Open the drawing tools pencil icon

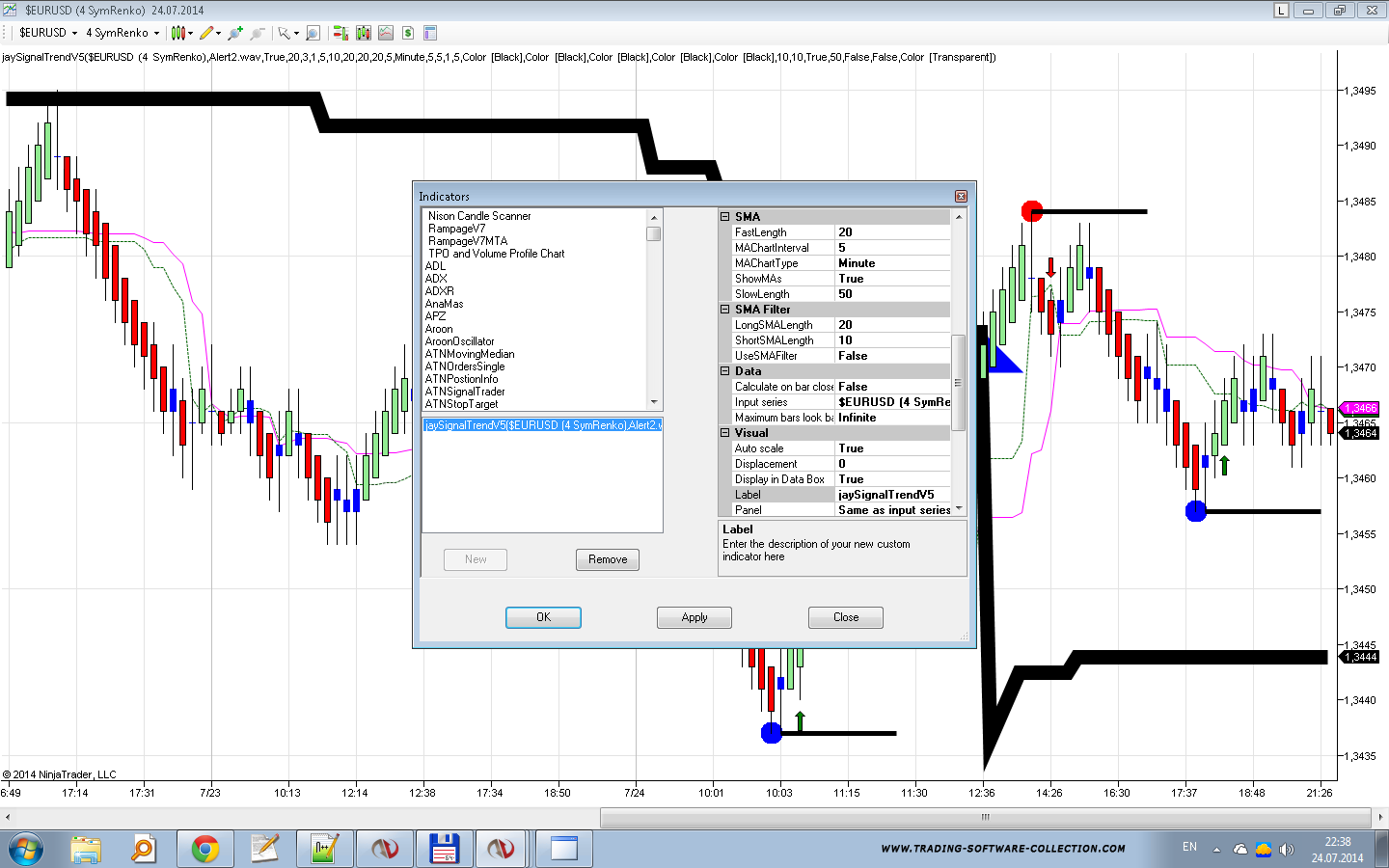tap(206, 33)
